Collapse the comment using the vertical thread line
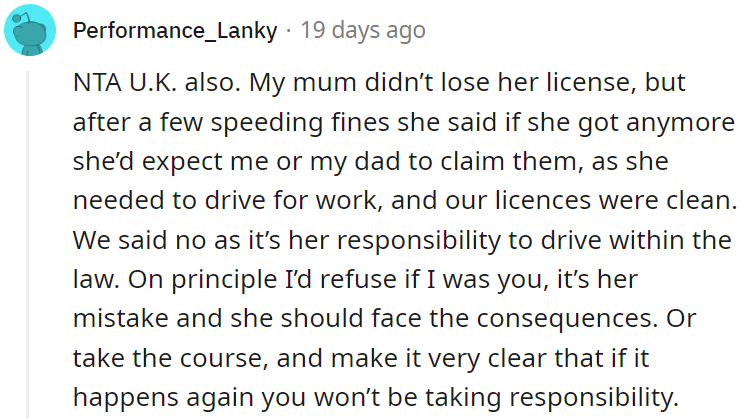This screenshot has height=419, width=741. 29,240
